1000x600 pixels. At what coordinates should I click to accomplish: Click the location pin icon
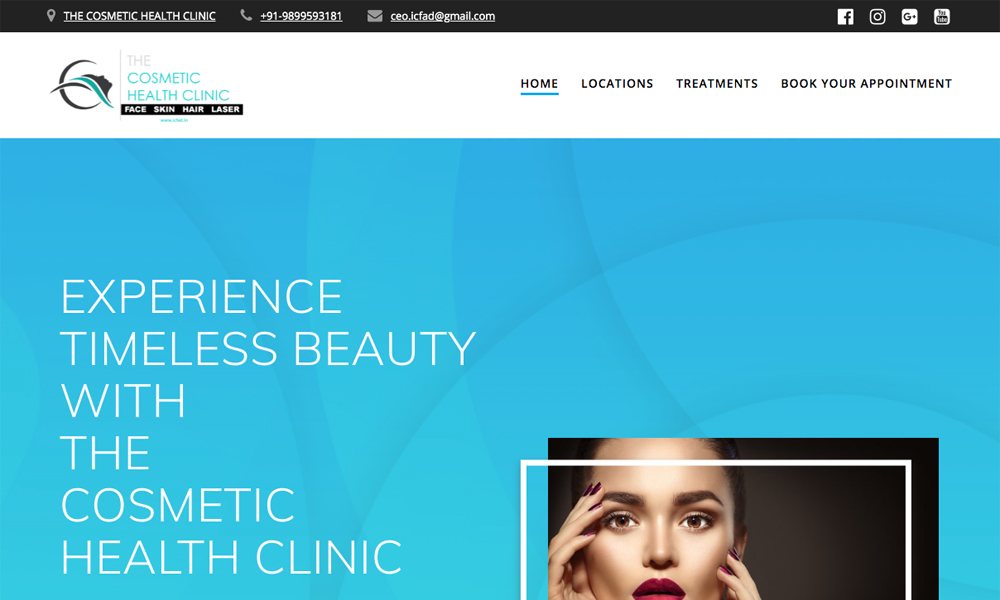51,15
